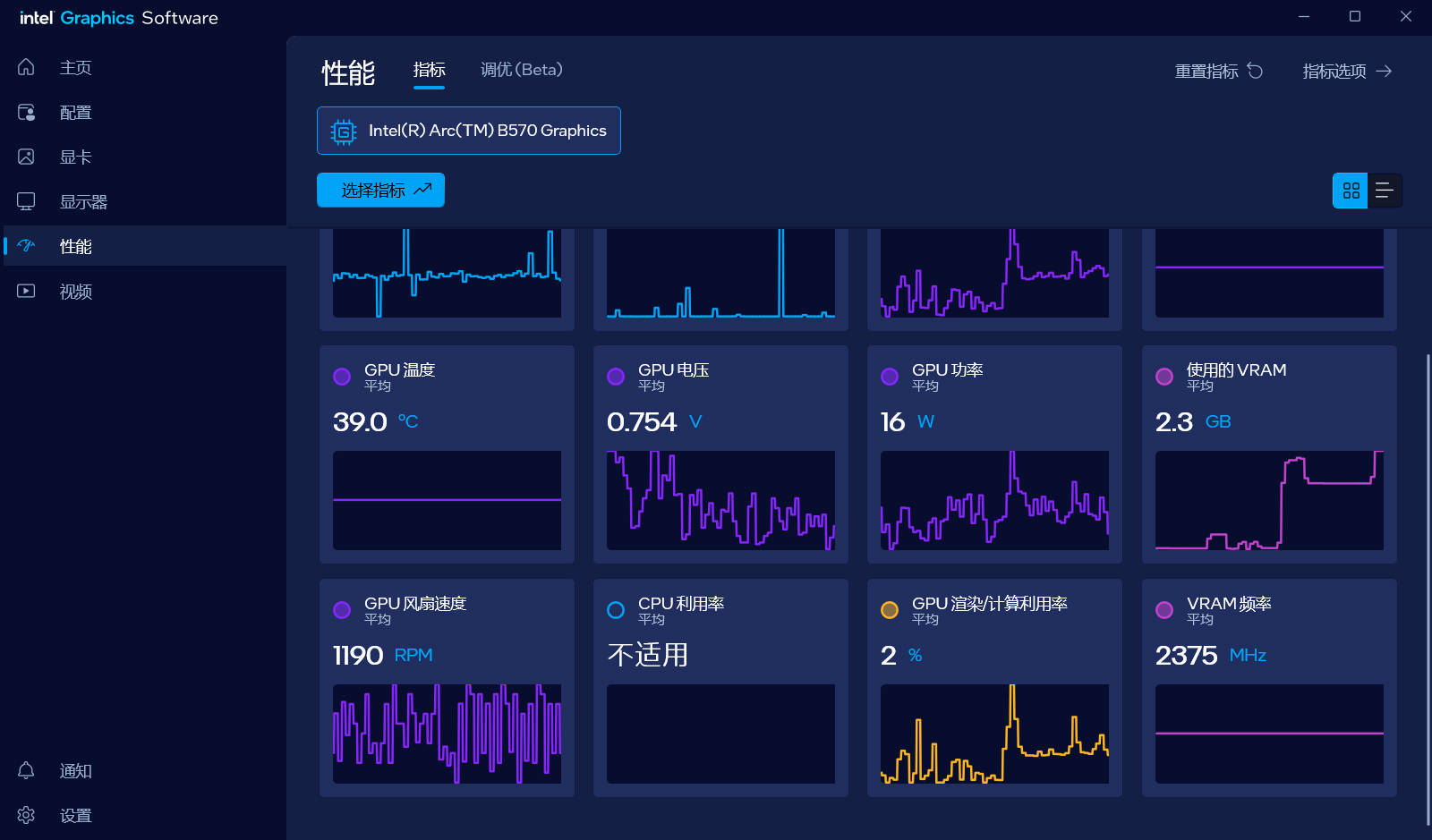
Task: Open 配置 in the sidebar
Action: pyautogui.click(x=143, y=112)
